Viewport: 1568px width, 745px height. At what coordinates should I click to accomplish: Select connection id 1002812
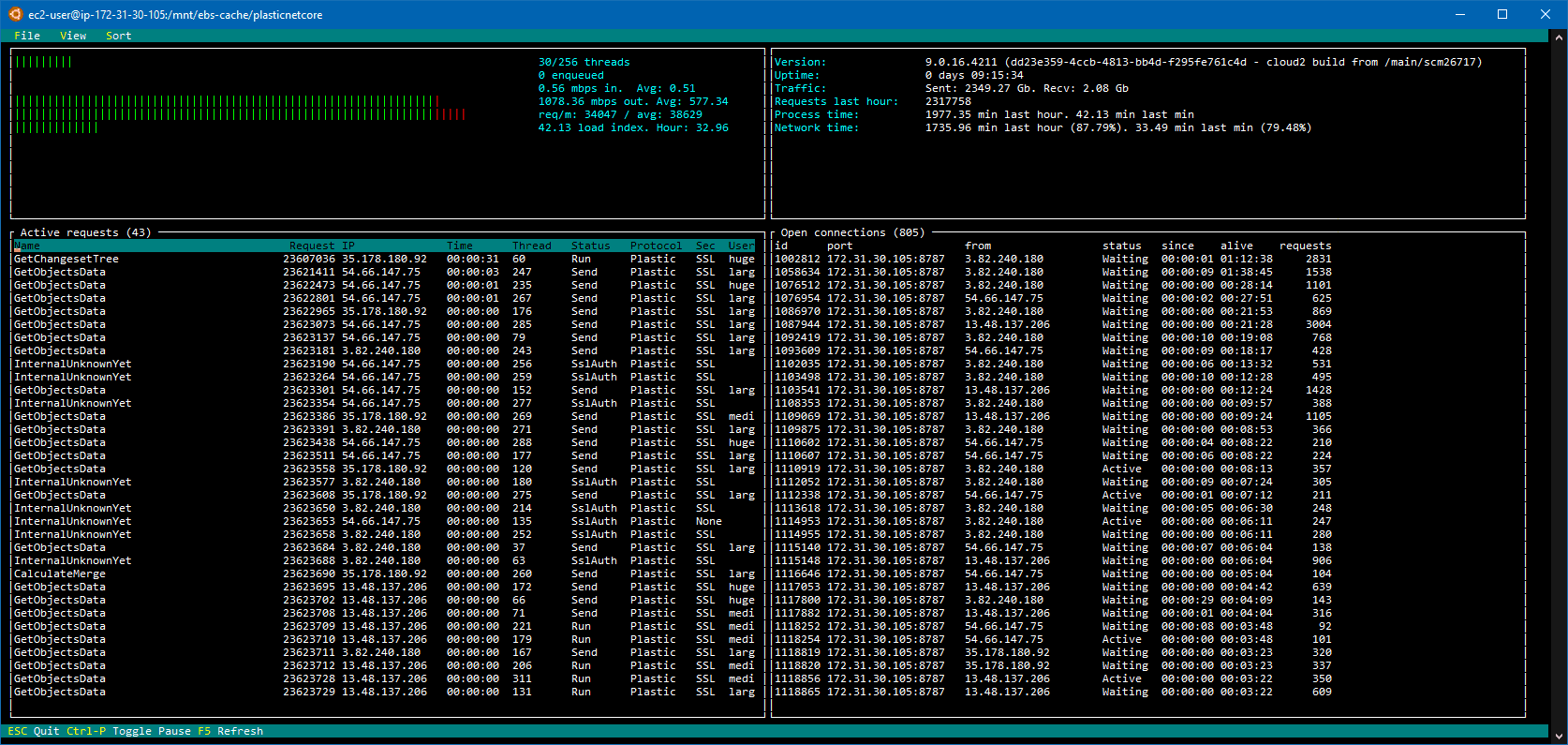[1053, 259]
